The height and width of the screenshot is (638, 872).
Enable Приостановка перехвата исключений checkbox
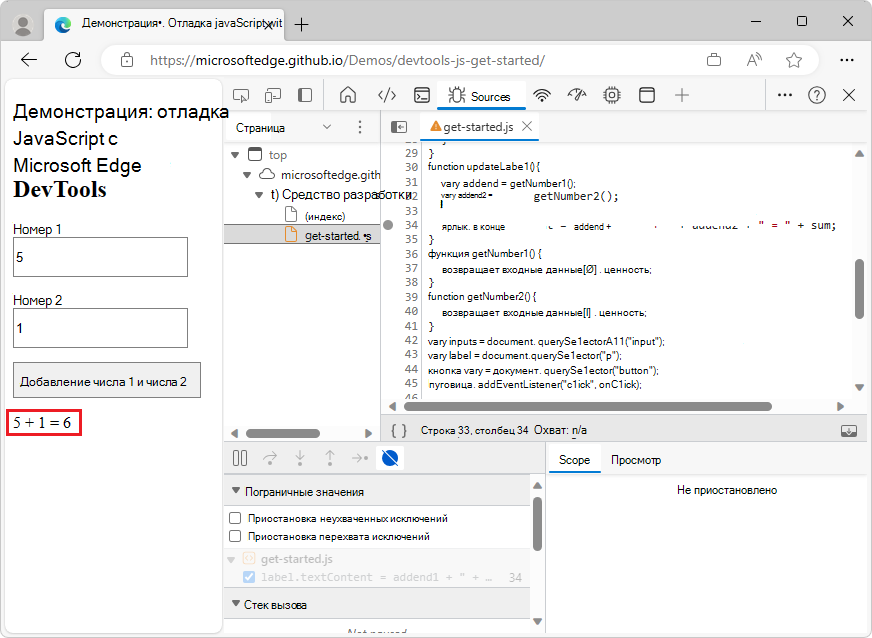(x=235, y=536)
